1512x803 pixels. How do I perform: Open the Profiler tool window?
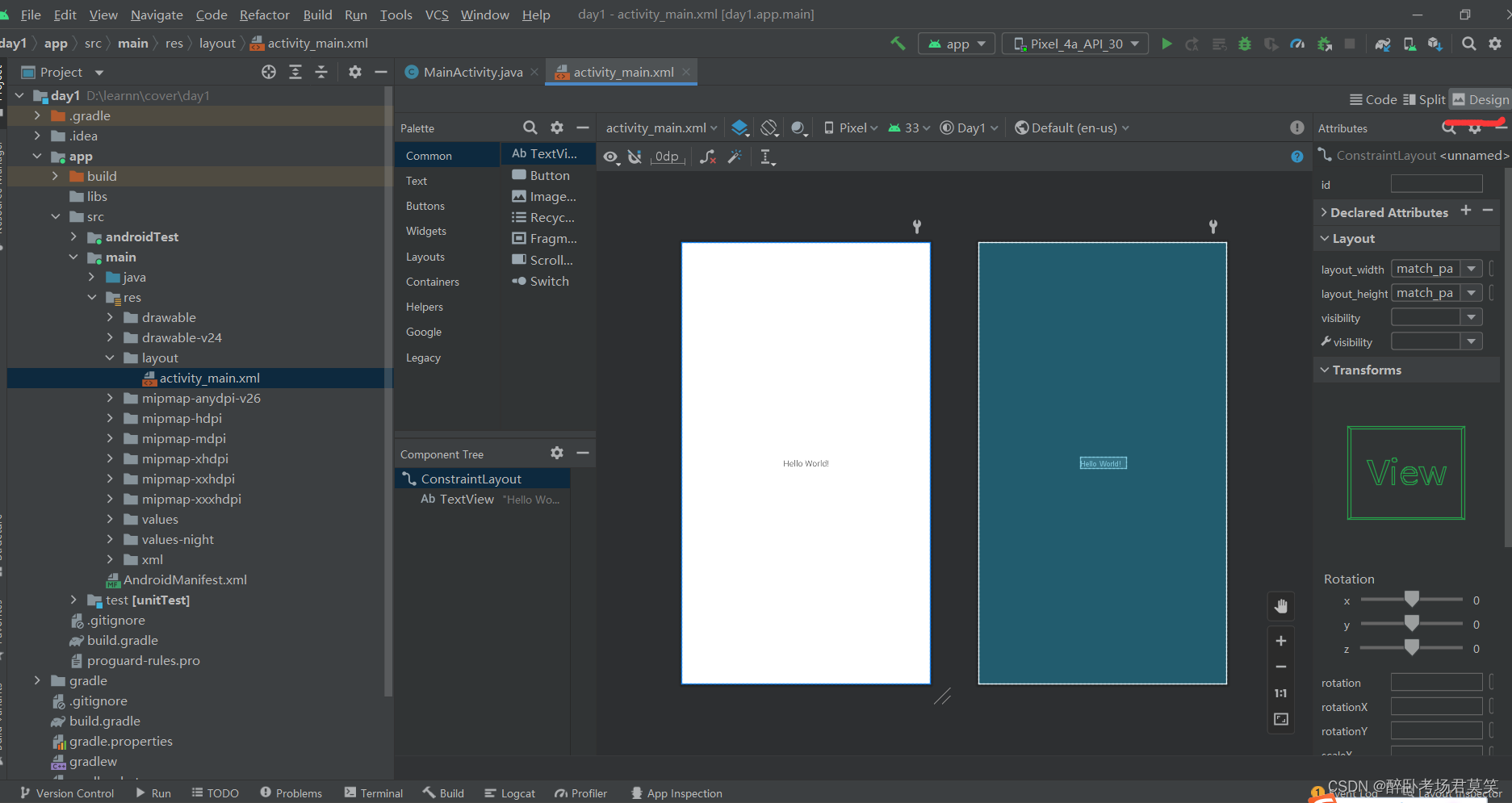pos(580,793)
